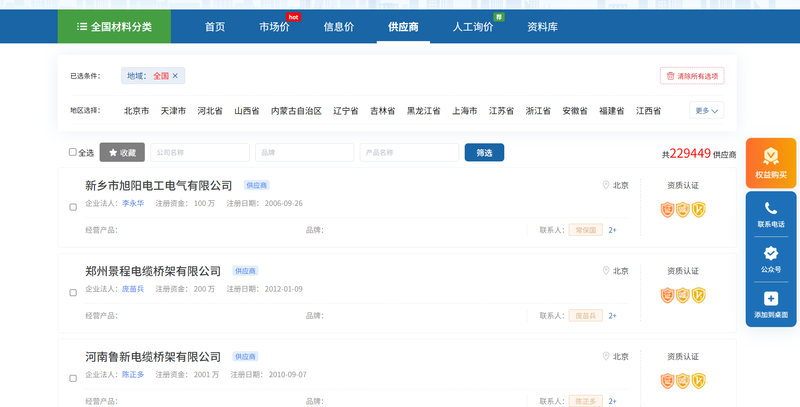Focus the 产品名称 input field
This screenshot has height=407, width=800.
click(x=409, y=152)
